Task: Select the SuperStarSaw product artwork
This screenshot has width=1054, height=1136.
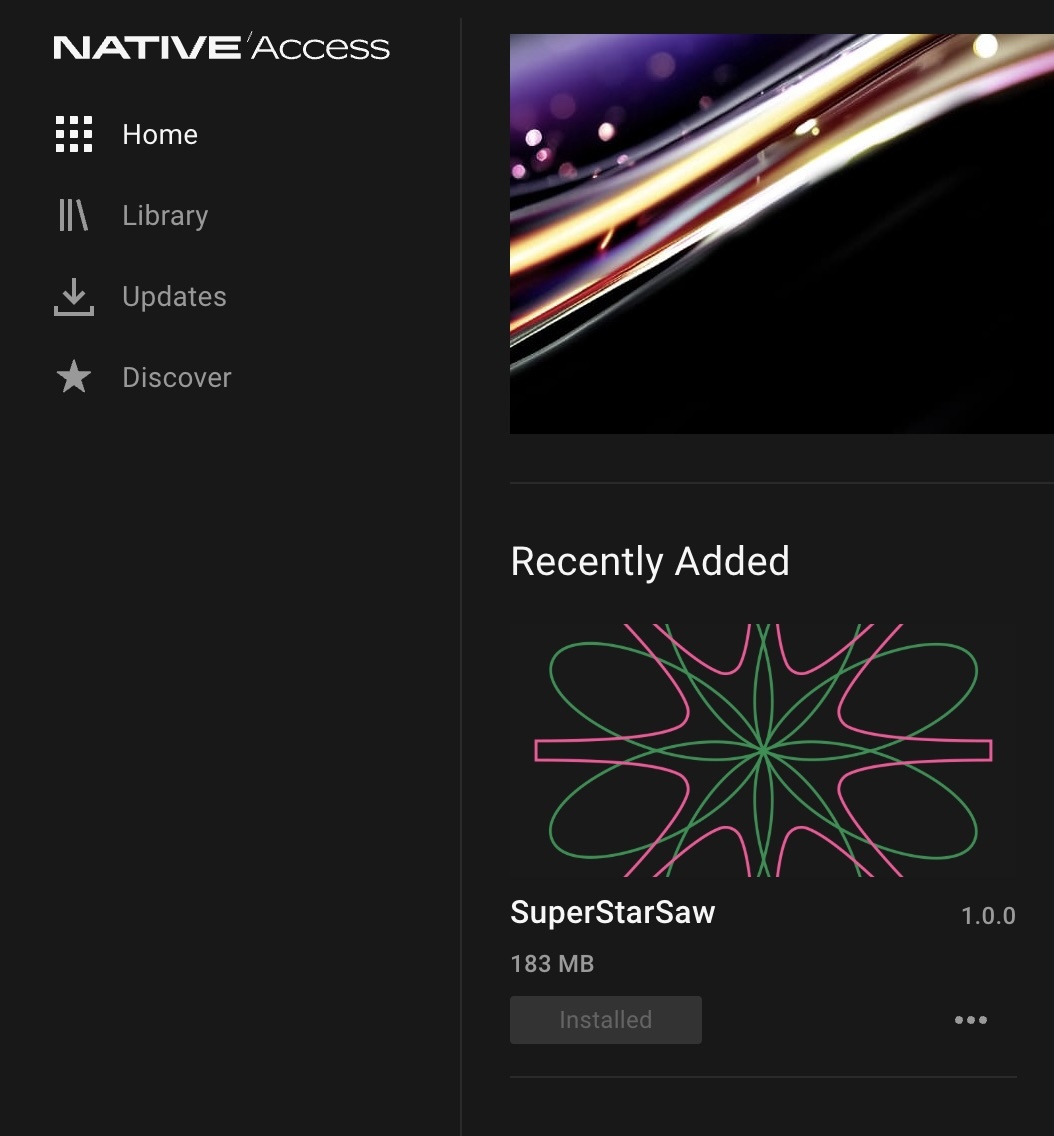Action: click(764, 750)
